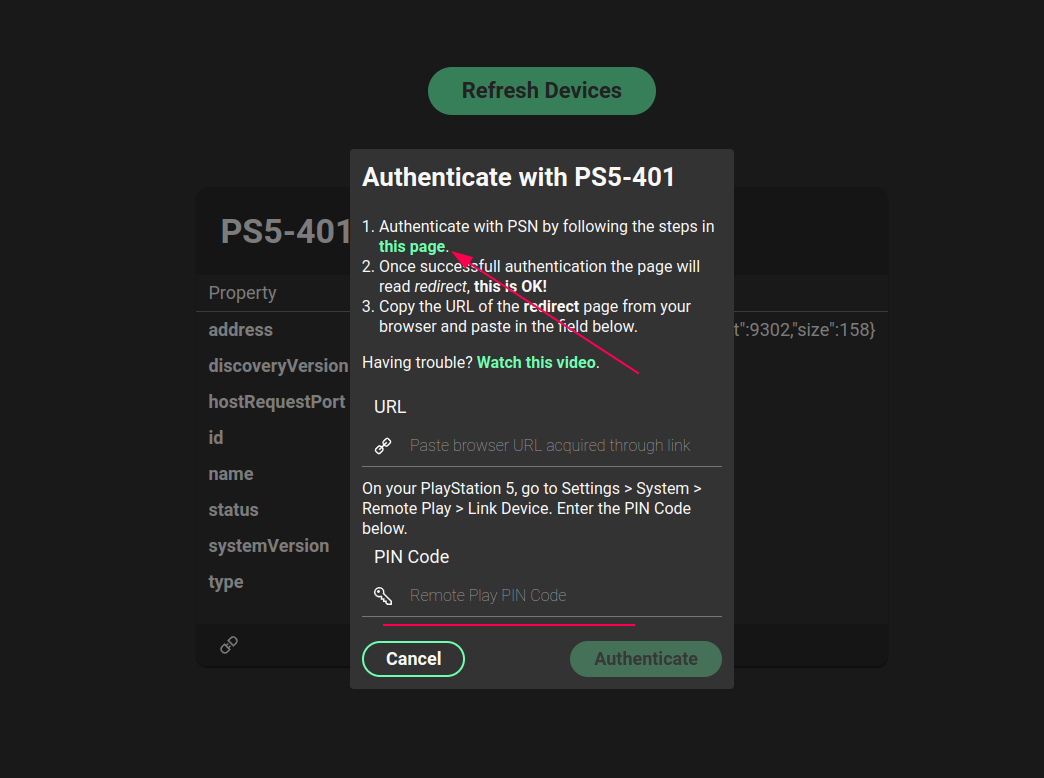Click the key icon beside PIN Code field
The width and height of the screenshot is (1044, 778).
pos(383,595)
